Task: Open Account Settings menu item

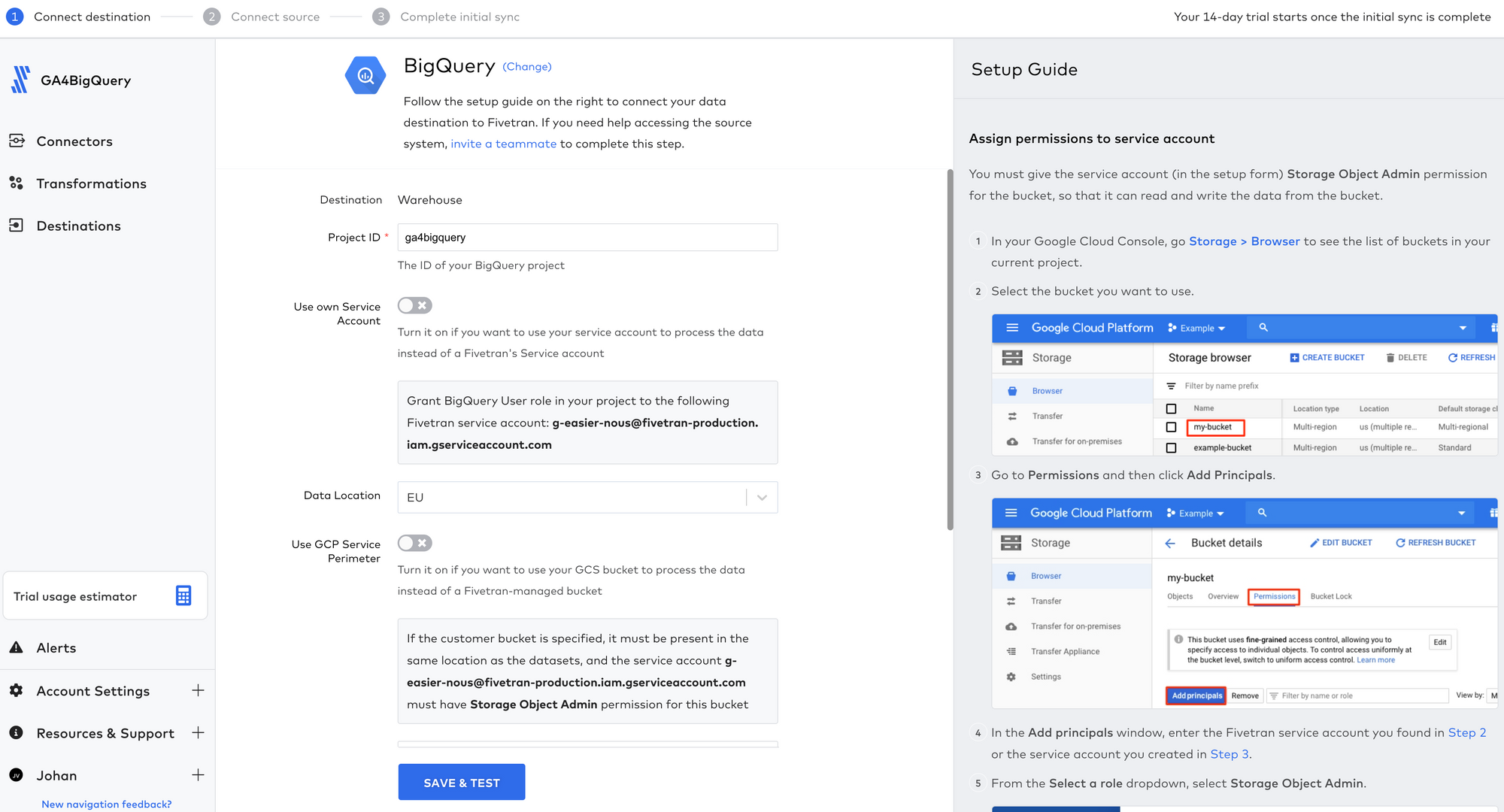Action: coord(93,691)
